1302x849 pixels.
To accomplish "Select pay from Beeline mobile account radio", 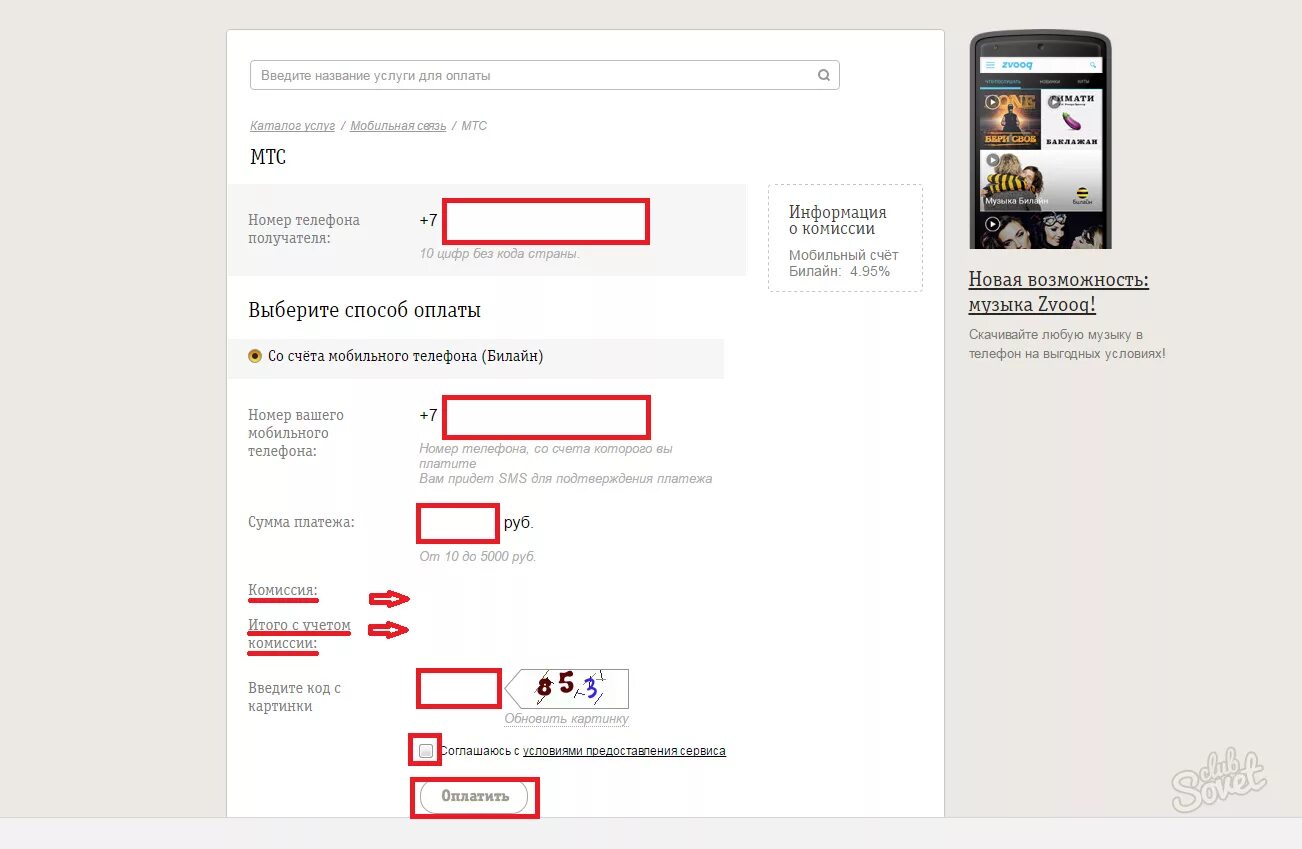I will (x=255, y=356).
